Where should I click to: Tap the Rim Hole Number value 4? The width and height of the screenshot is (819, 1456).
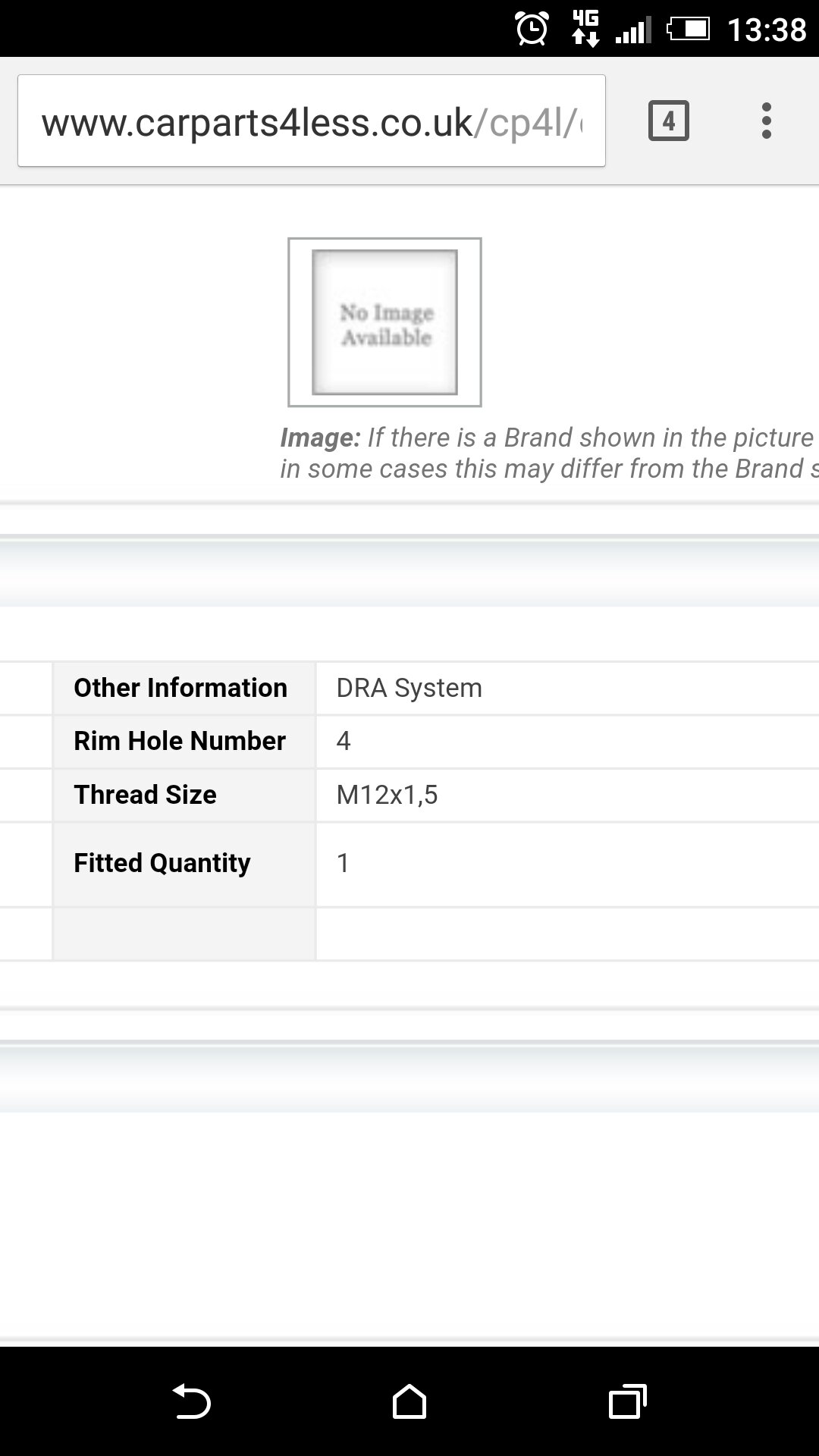click(344, 741)
